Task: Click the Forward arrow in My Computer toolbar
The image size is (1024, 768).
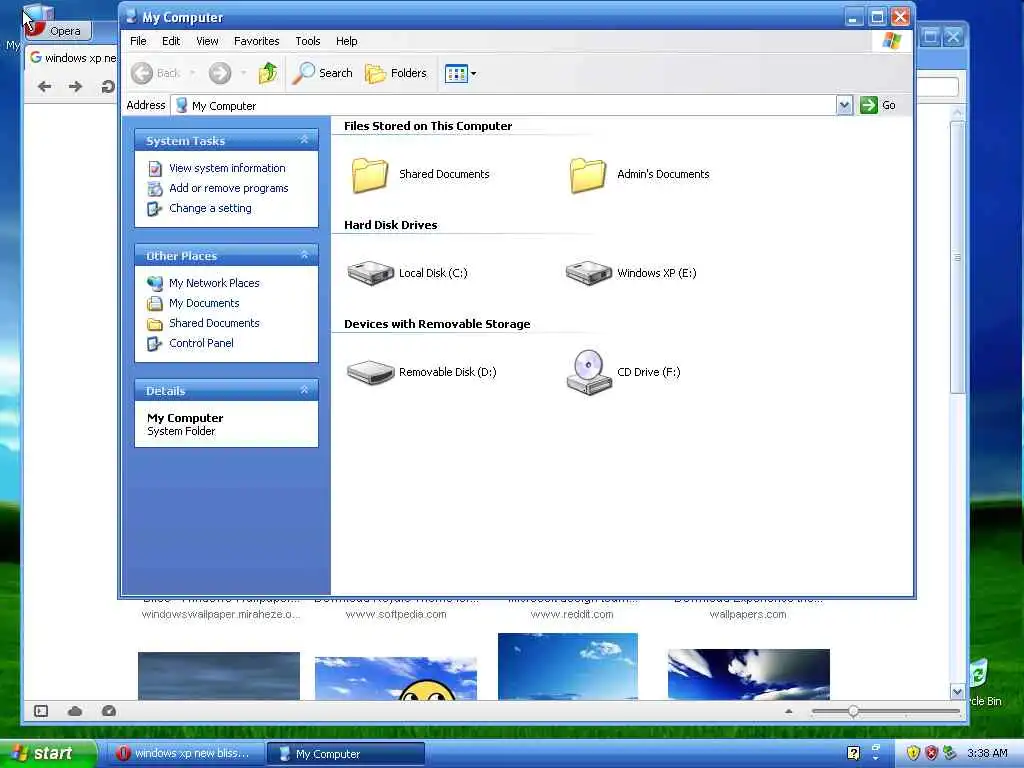Action: click(x=220, y=73)
